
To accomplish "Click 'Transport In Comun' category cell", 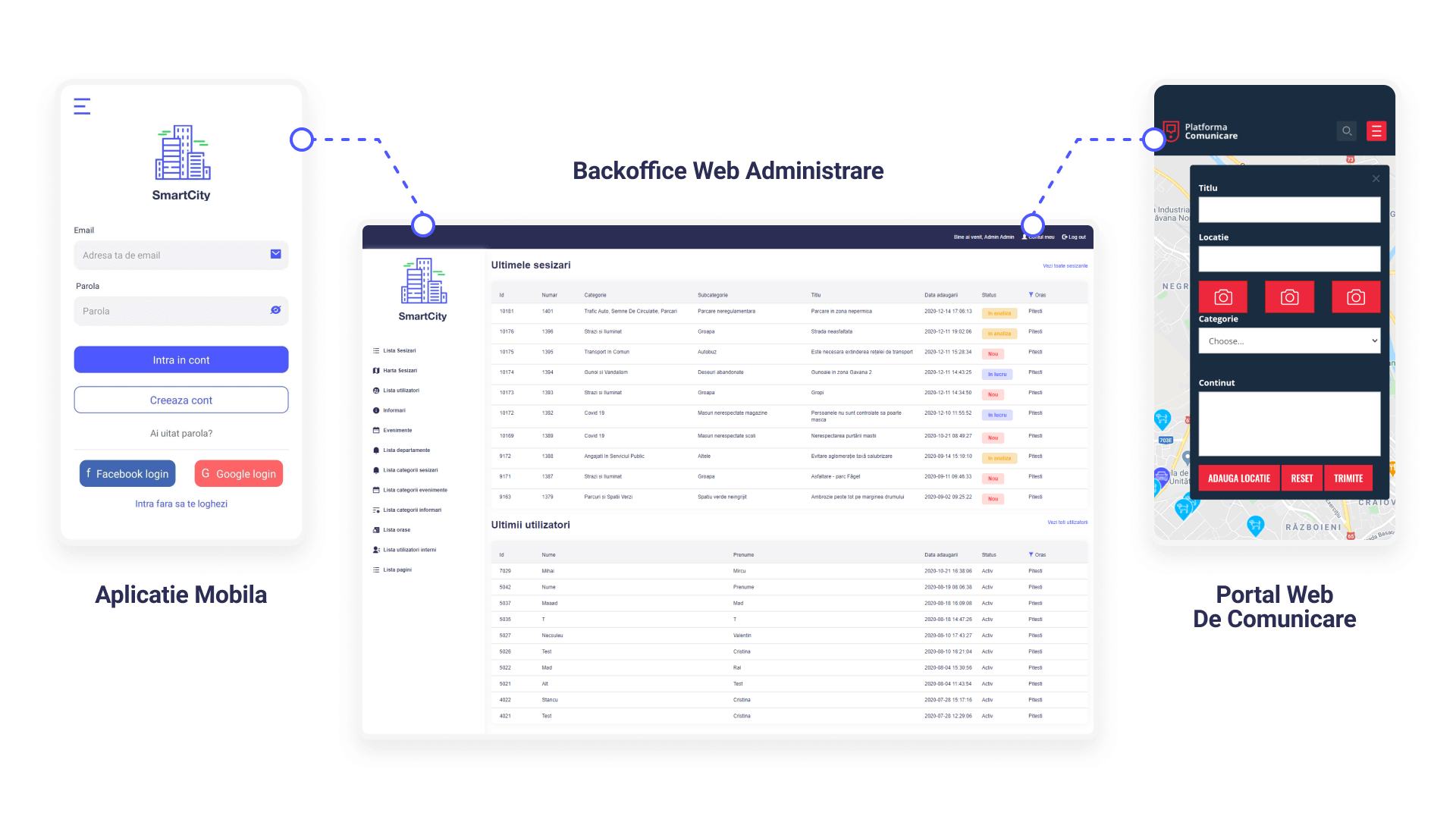I will 607,352.
